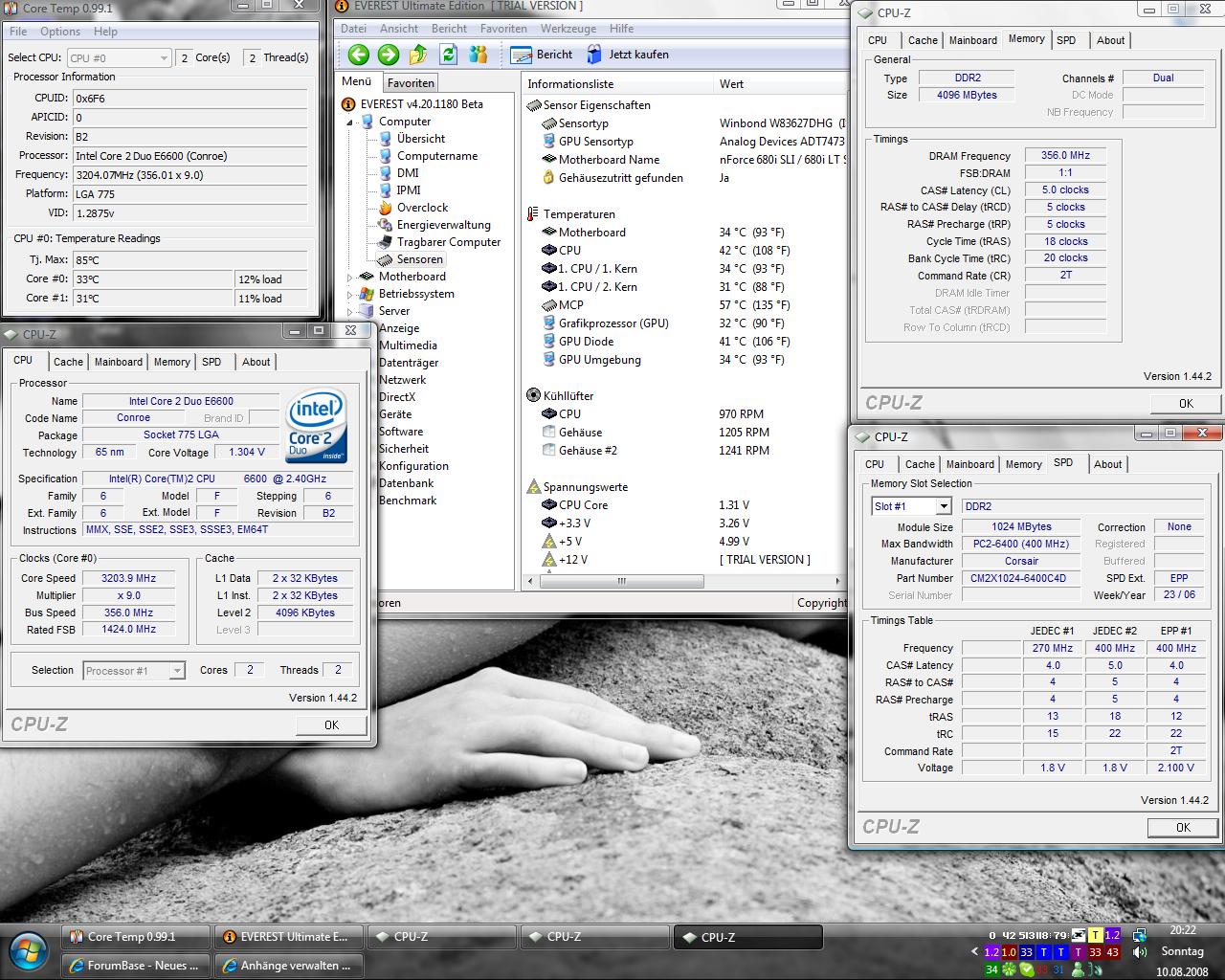Screen dimensions: 1225x980
Task: Switch to the Favoriten tab in EVEREST
Action: click(x=411, y=83)
